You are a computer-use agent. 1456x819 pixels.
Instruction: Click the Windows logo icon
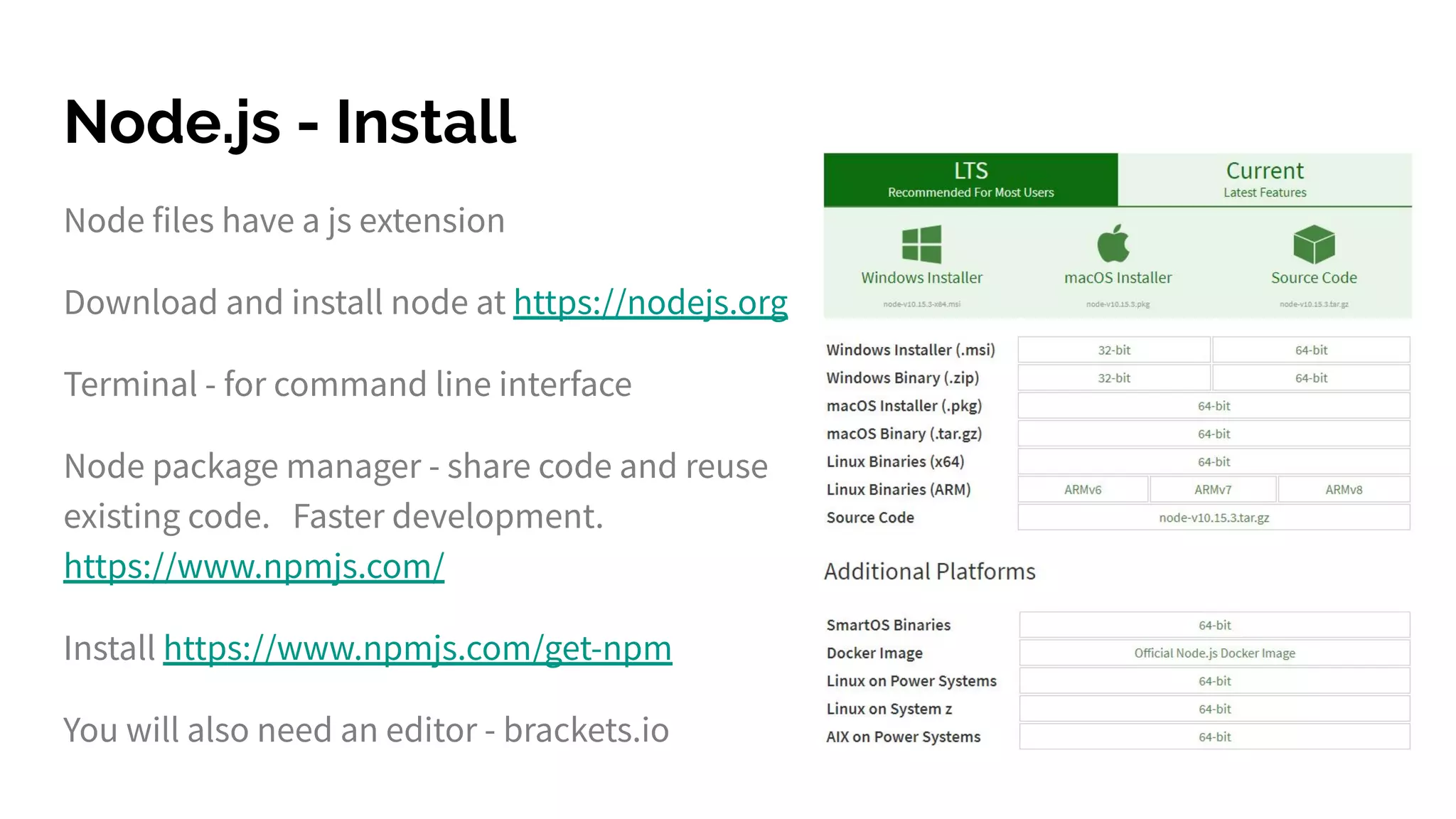[921, 245]
